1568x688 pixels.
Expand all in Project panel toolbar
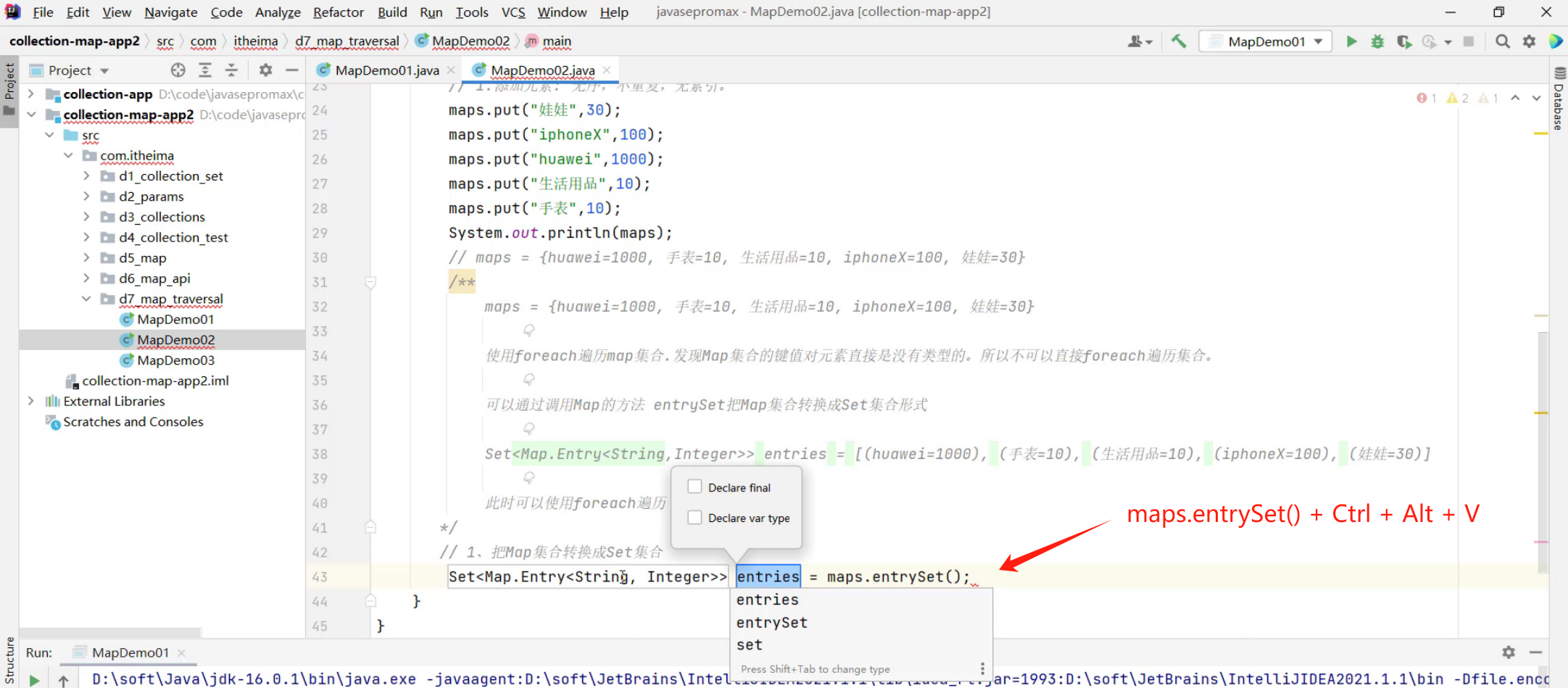pyautogui.click(x=205, y=70)
